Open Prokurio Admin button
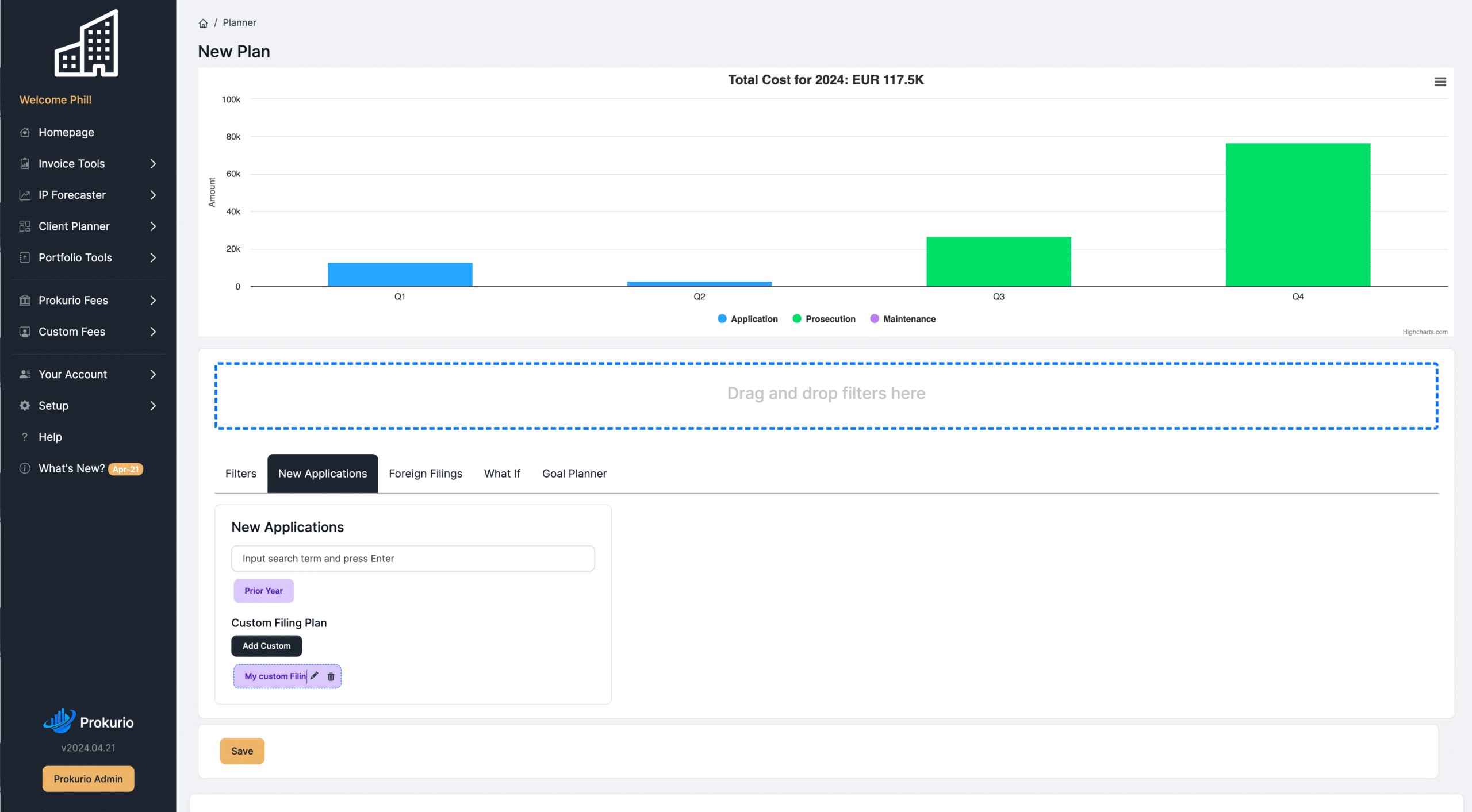The width and height of the screenshot is (1472, 812). [x=89, y=779]
